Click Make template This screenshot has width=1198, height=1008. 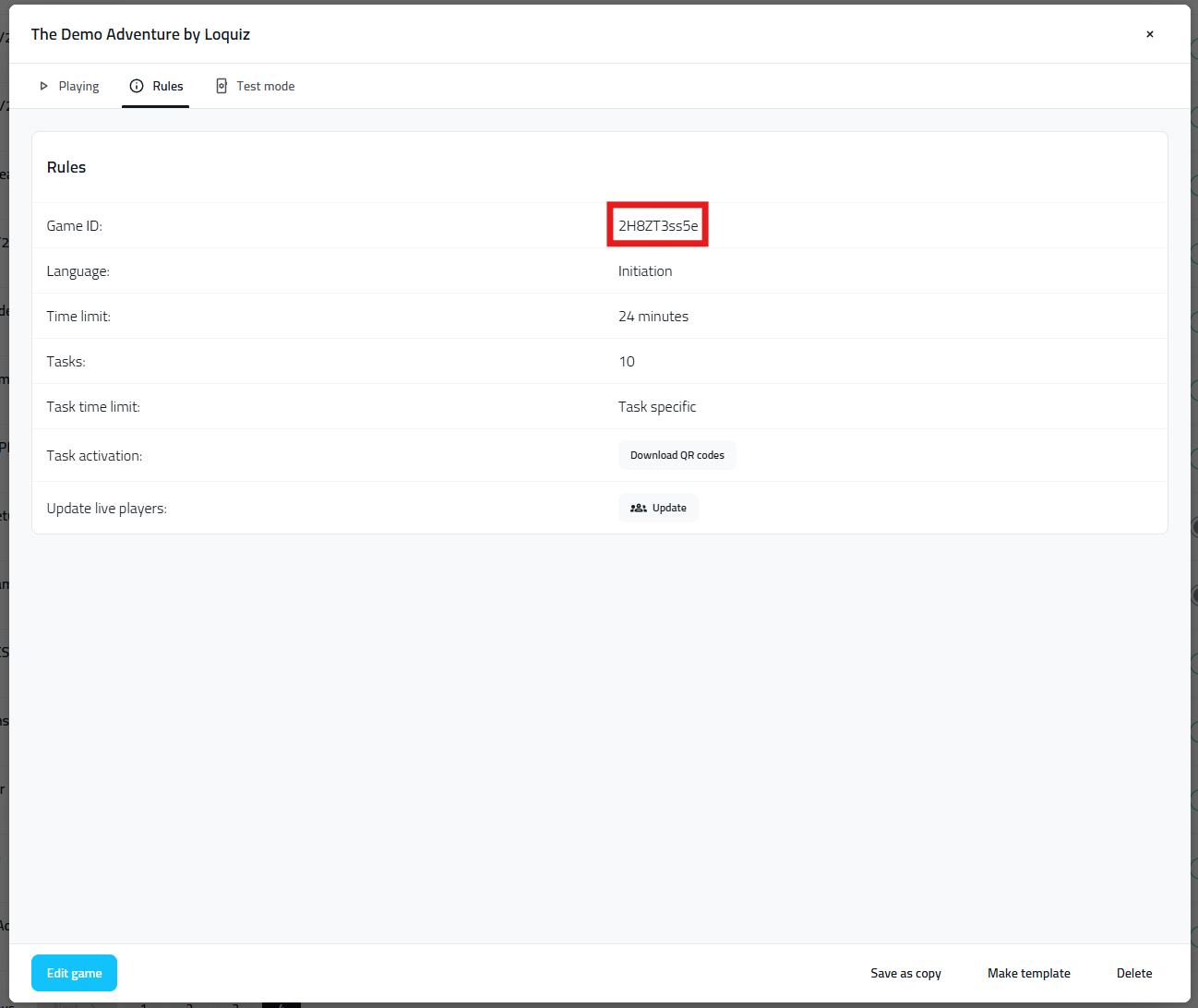(x=1028, y=973)
